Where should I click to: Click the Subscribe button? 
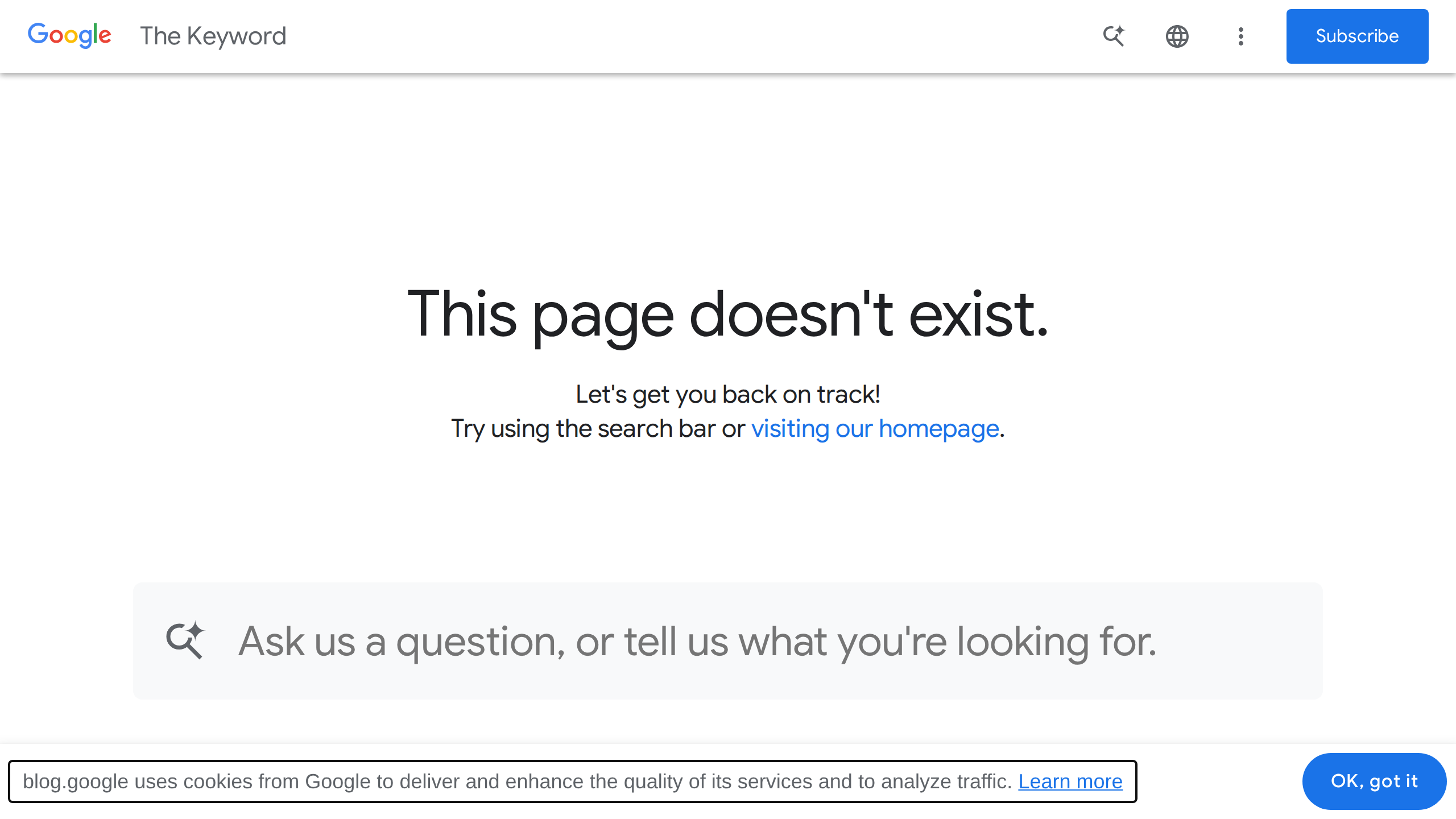coord(1356,36)
